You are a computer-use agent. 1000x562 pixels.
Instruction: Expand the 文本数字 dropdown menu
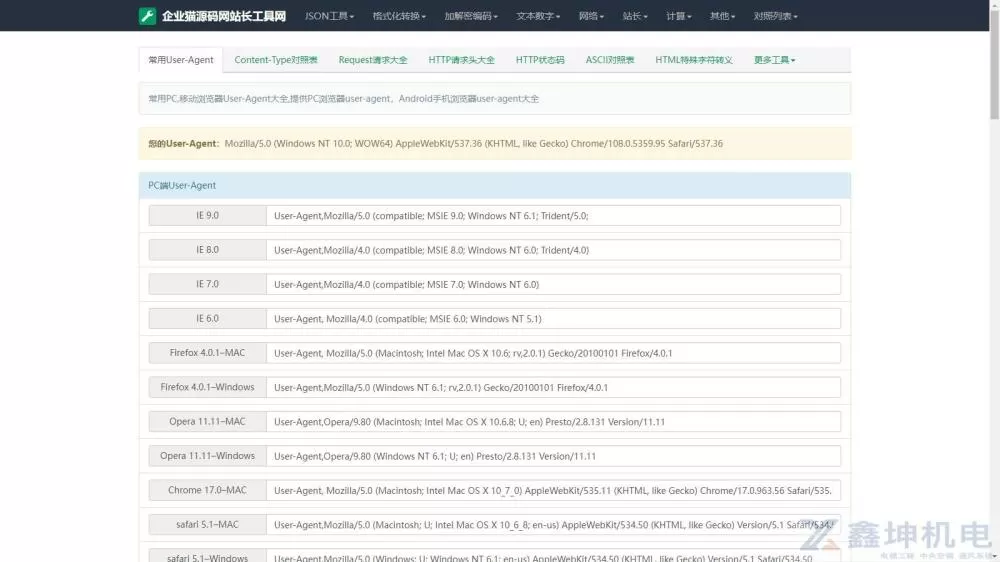538,16
